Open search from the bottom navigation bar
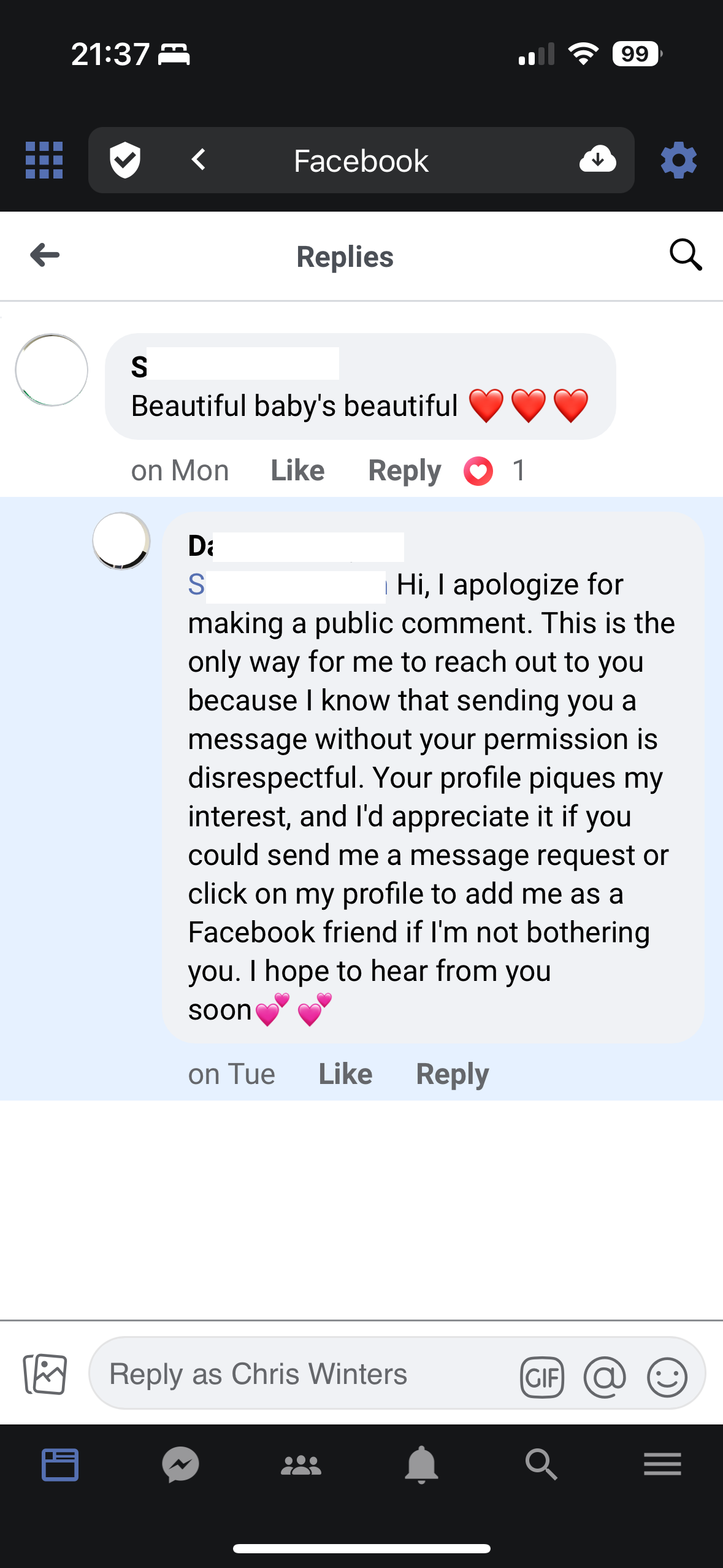The image size is (723, 1568). (541, 1465)
